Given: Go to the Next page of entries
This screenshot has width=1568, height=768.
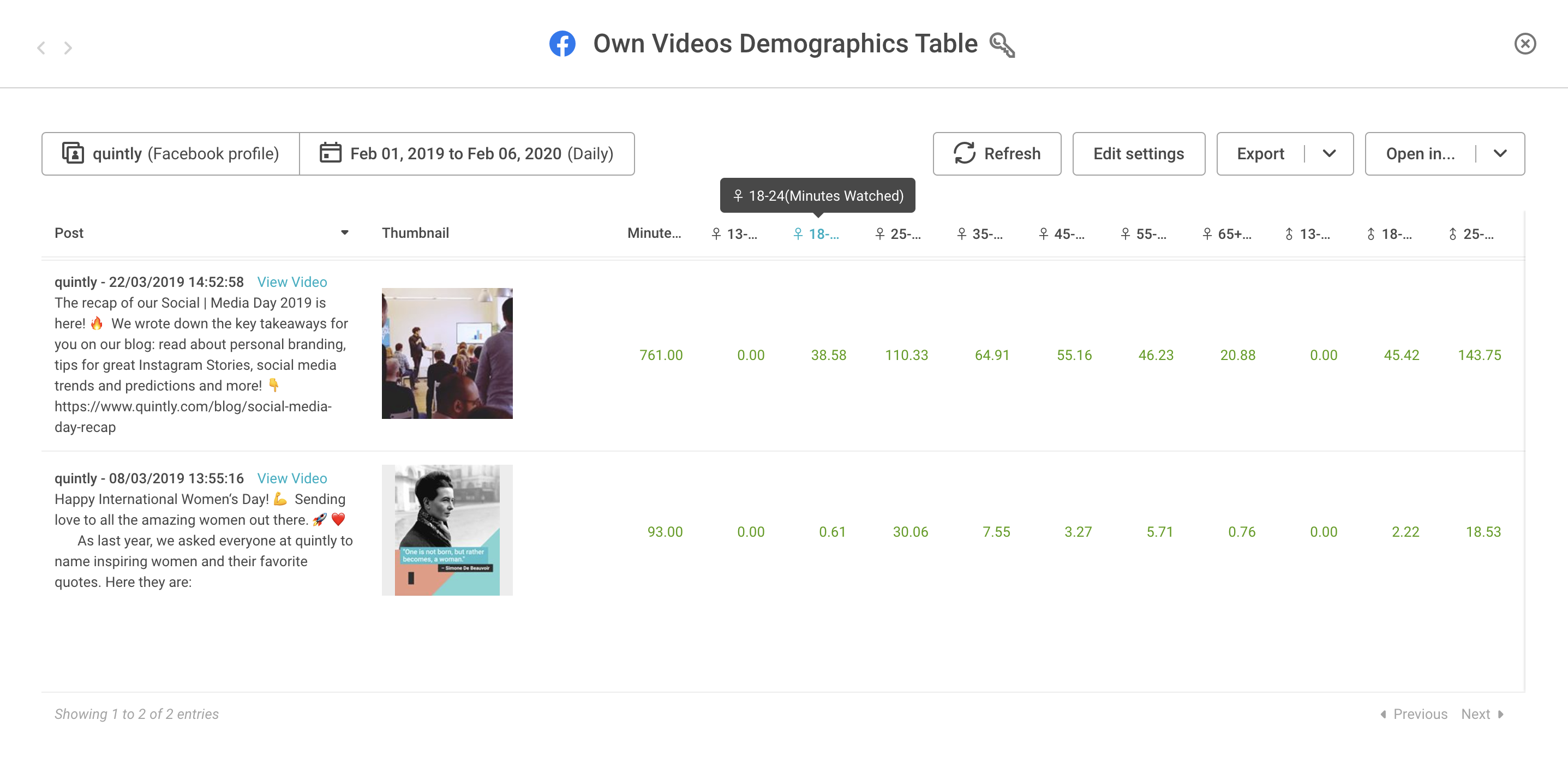Looking at the screenshot, I should coord(1483,714).
